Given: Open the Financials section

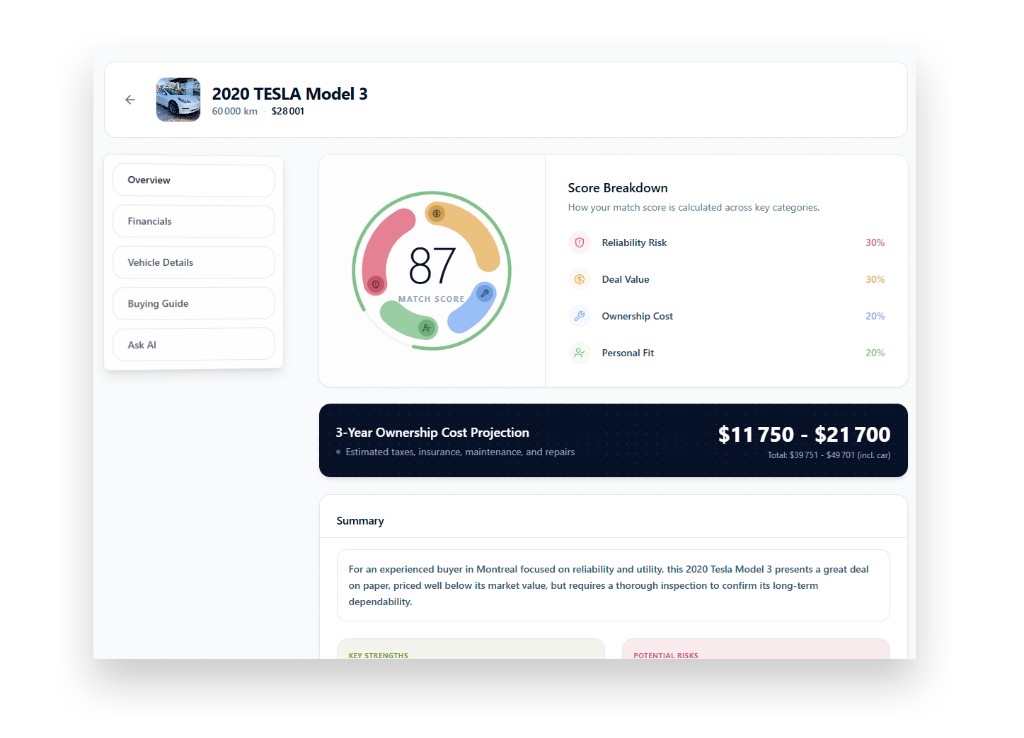Looking at the screenshot, I should [193, 222].
